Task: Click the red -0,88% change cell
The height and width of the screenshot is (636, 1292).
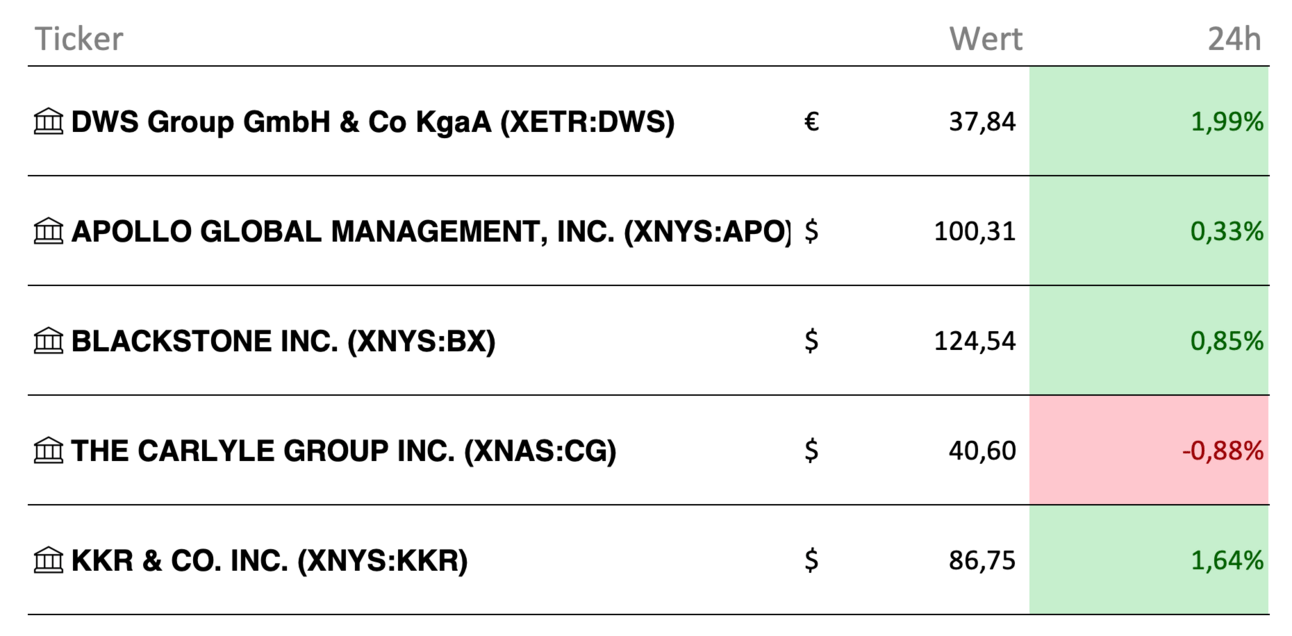Action: point(1149,450)
